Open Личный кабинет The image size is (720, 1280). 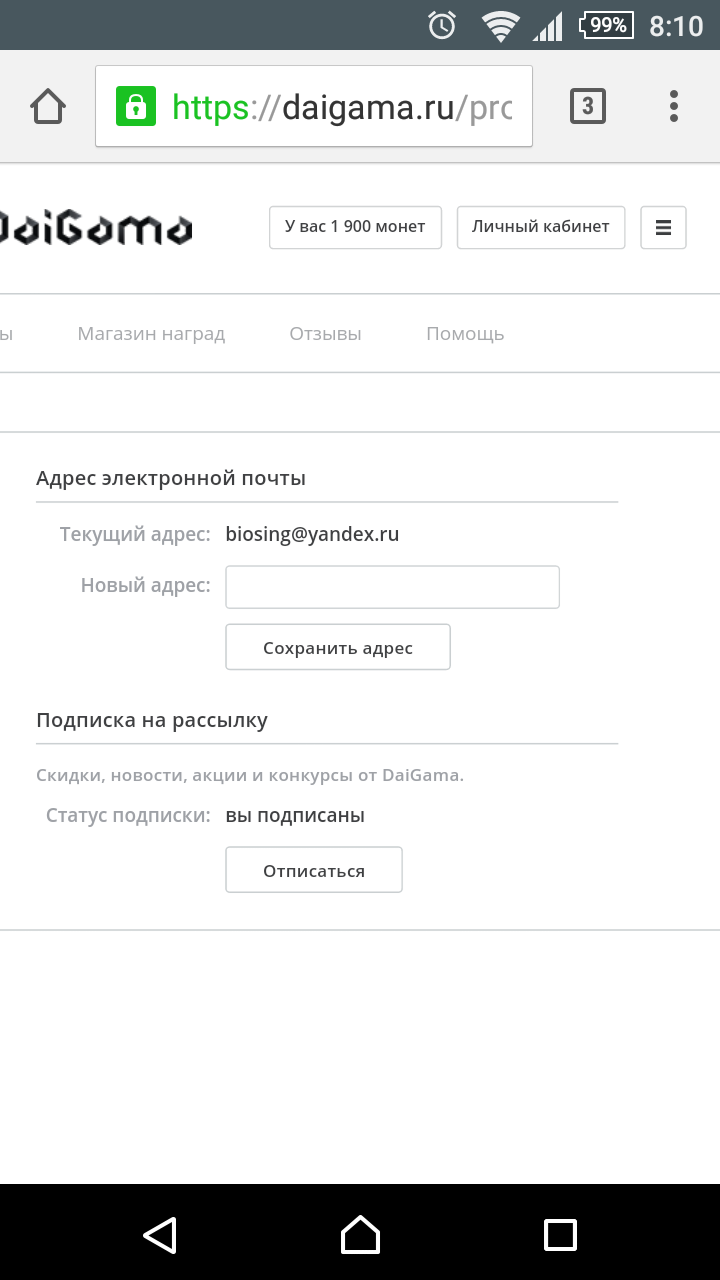(x=540, y=227)
